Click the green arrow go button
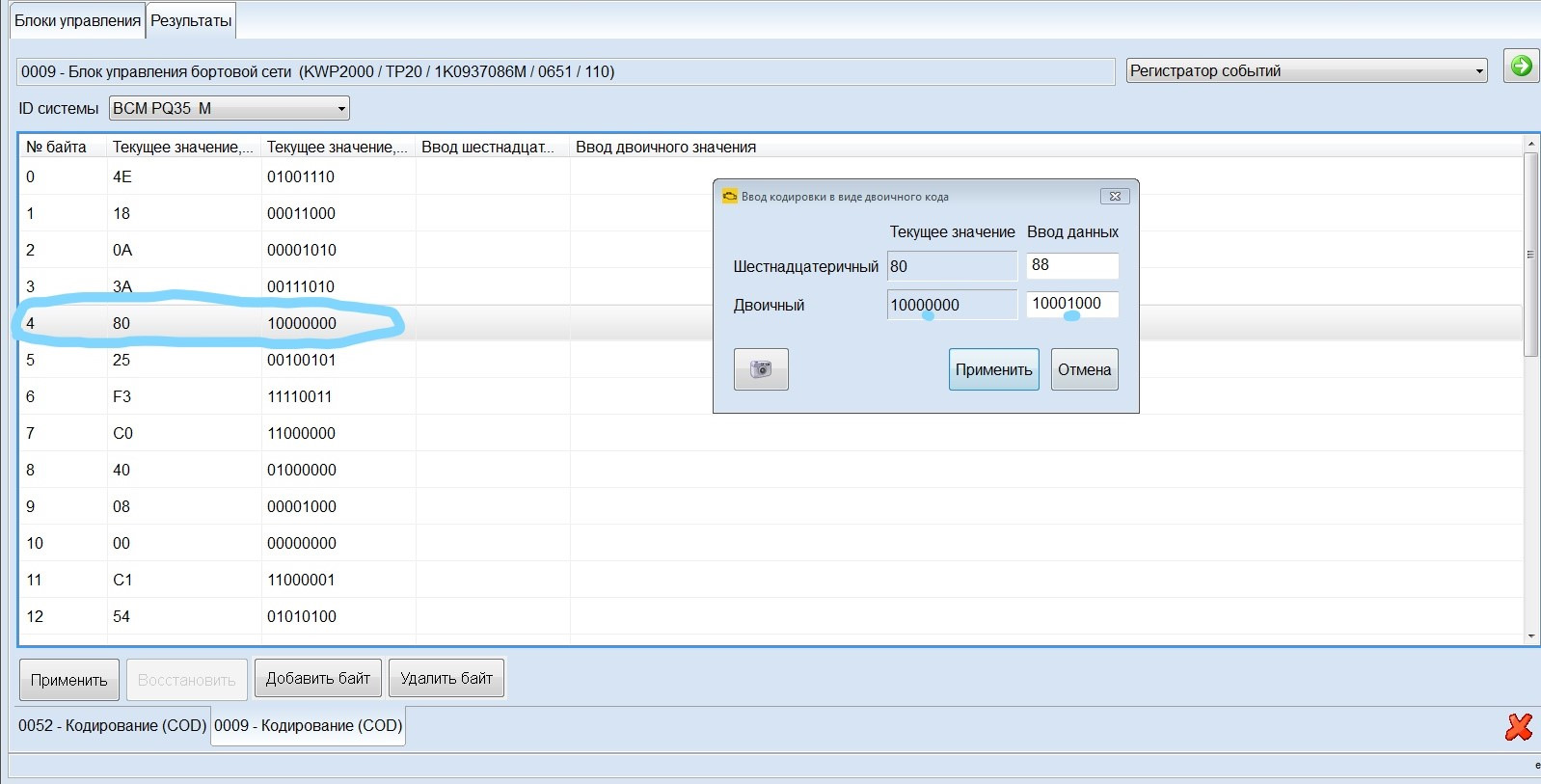The image size is (1541, 784). pyautogui.click(x=1521, y=66)
